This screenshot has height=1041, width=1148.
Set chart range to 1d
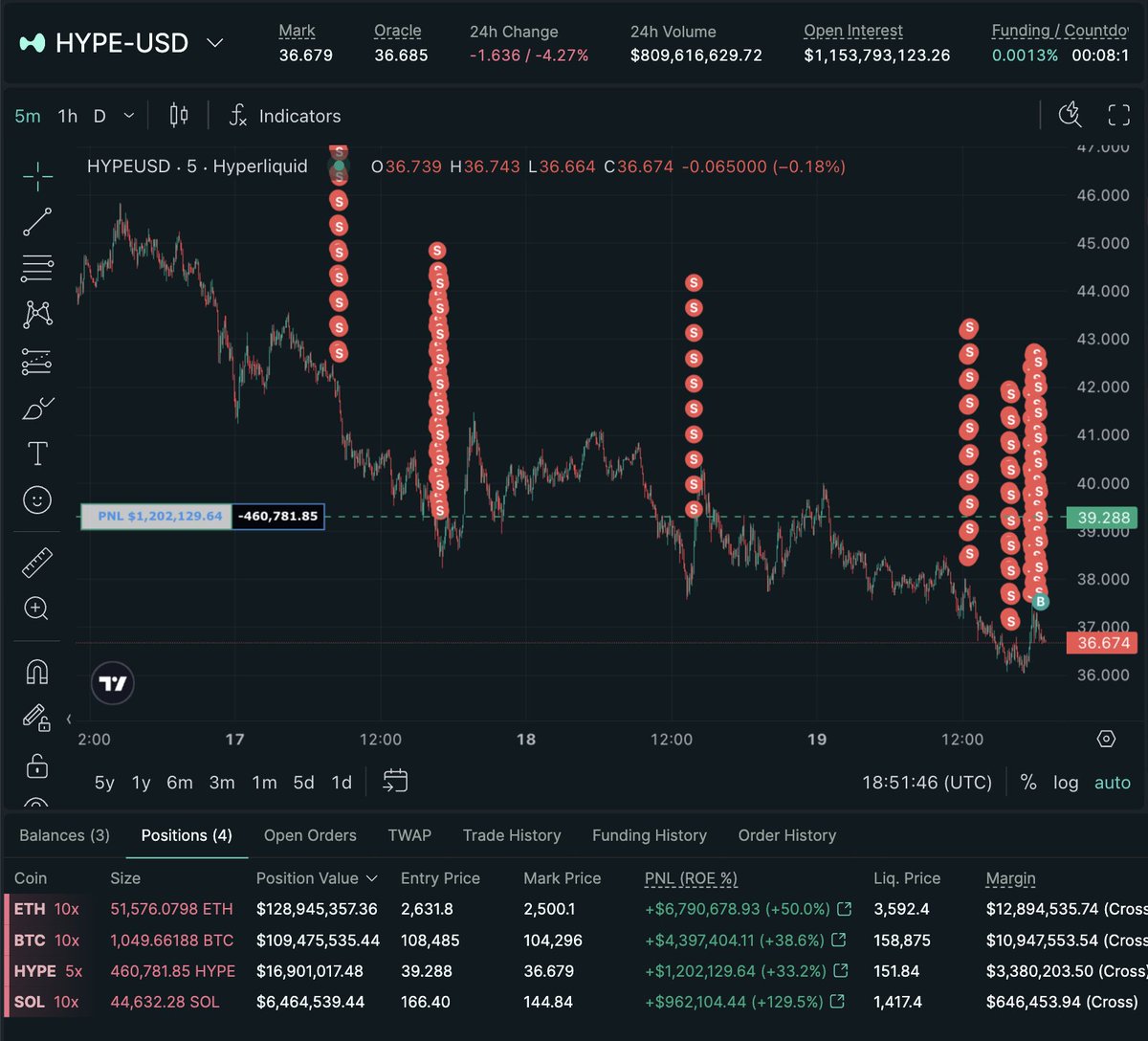coord(342,782)
